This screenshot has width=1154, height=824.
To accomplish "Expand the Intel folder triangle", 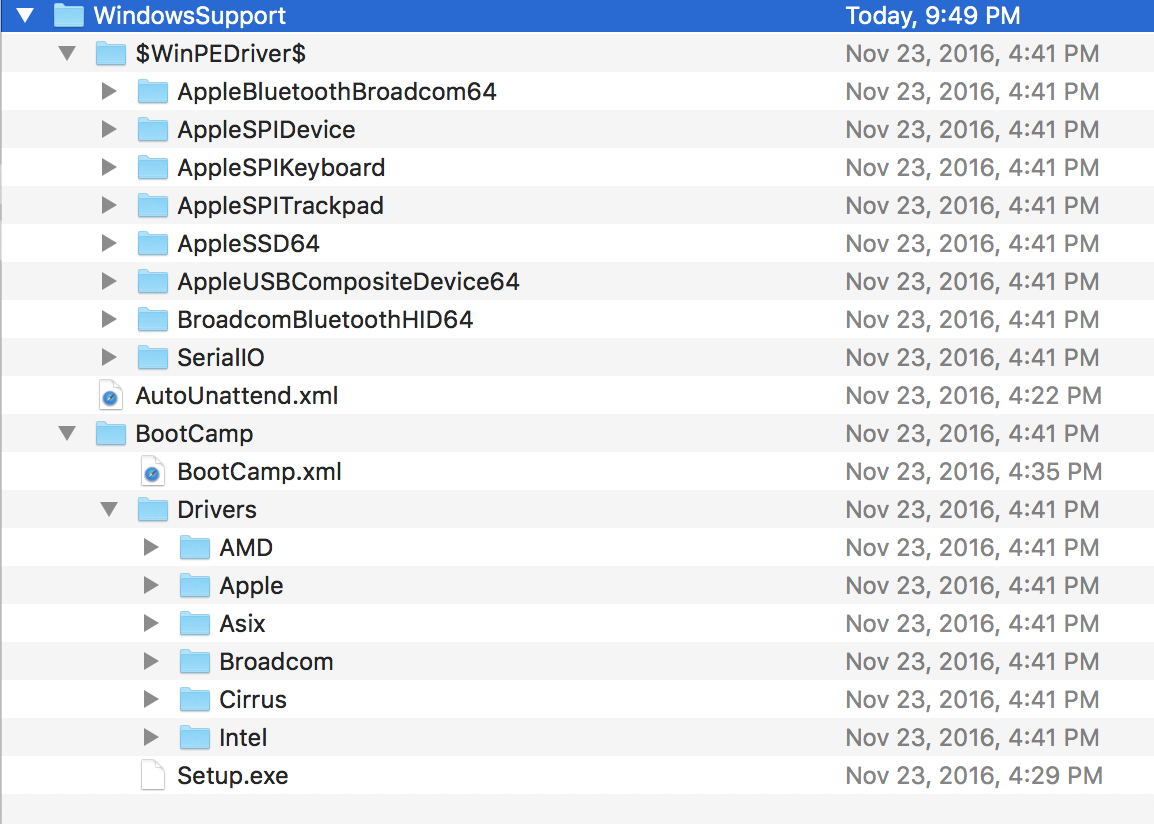I will [x=151, y=737].
